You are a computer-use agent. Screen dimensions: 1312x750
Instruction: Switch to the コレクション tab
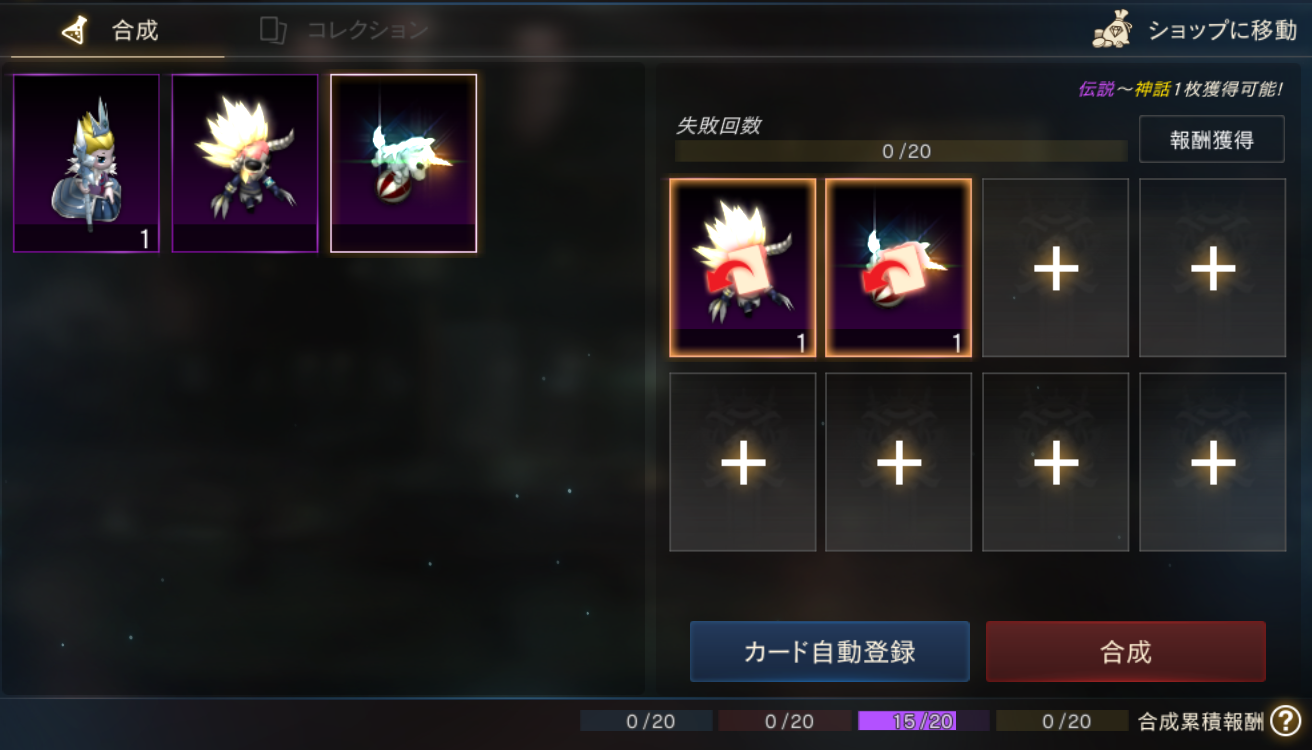tap(343, 30)
